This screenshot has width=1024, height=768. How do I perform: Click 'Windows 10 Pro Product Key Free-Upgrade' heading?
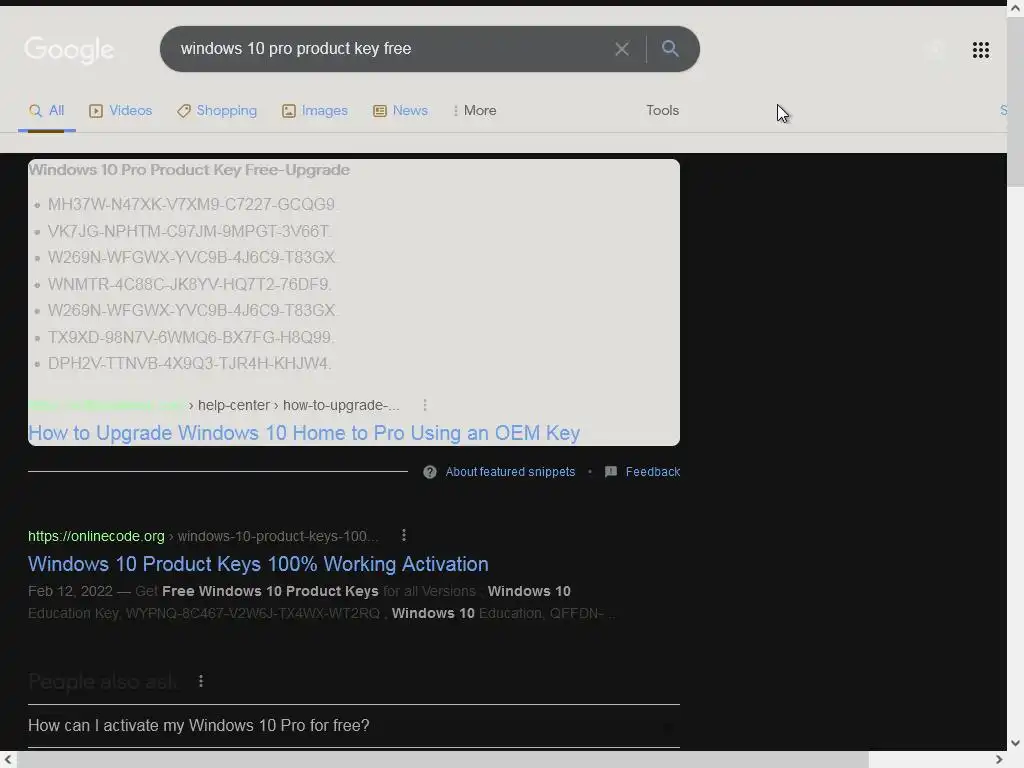click(x=189, y=170)
